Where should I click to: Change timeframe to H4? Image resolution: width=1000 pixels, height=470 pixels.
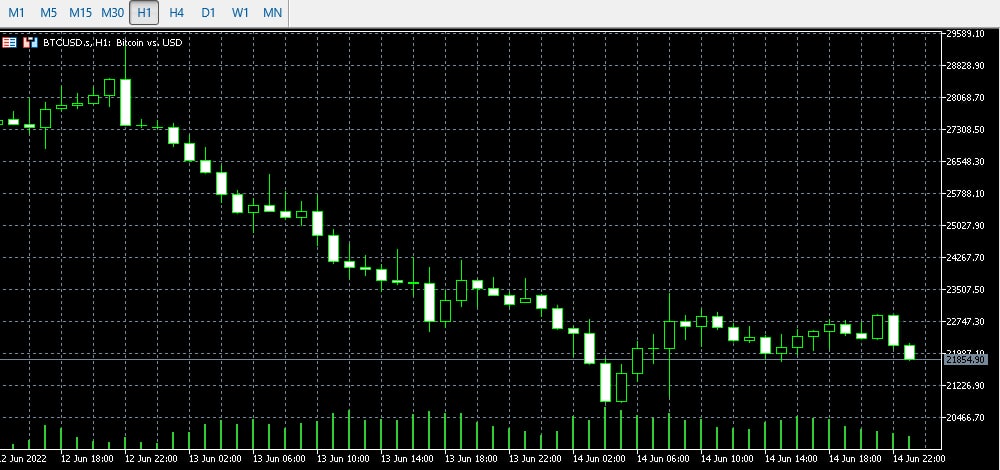[x=177, y=13]
